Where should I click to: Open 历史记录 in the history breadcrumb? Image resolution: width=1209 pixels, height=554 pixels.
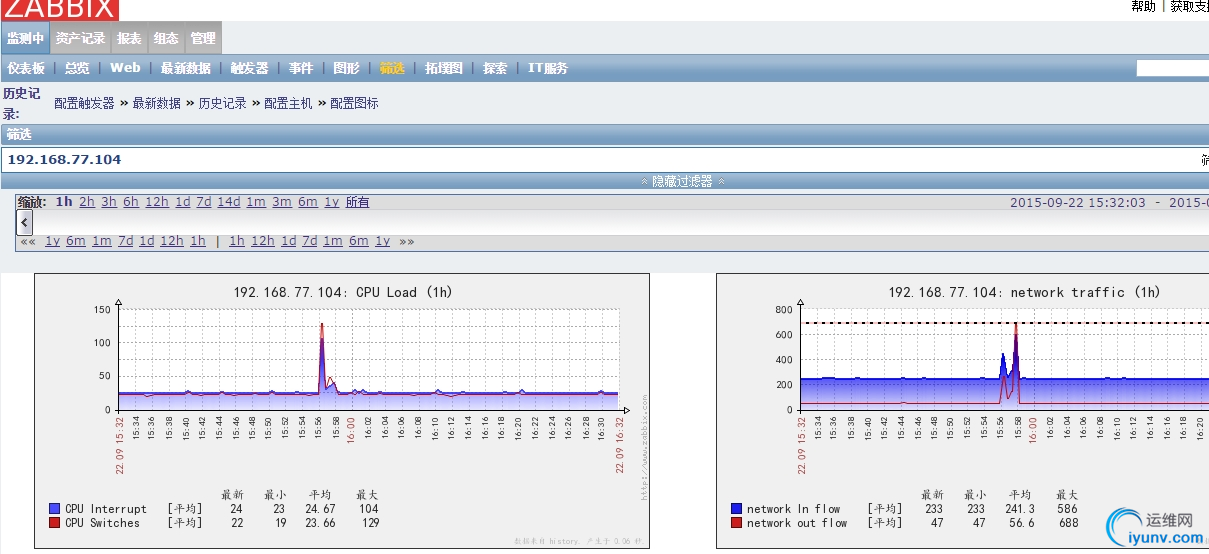click(222, 103)
